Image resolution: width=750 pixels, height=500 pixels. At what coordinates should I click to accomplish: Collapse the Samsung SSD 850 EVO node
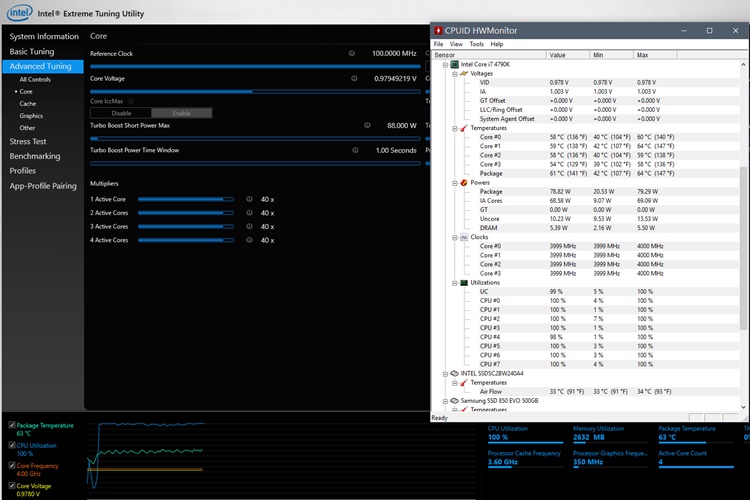click(x=445, y=401)
